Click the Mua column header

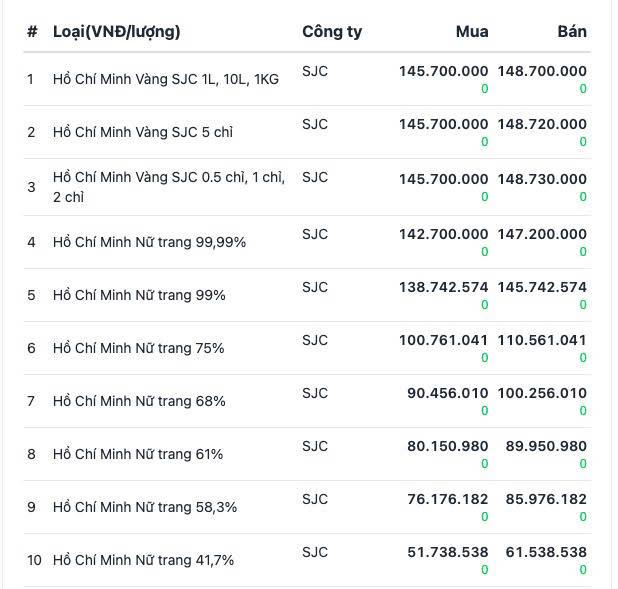(472, 32)
